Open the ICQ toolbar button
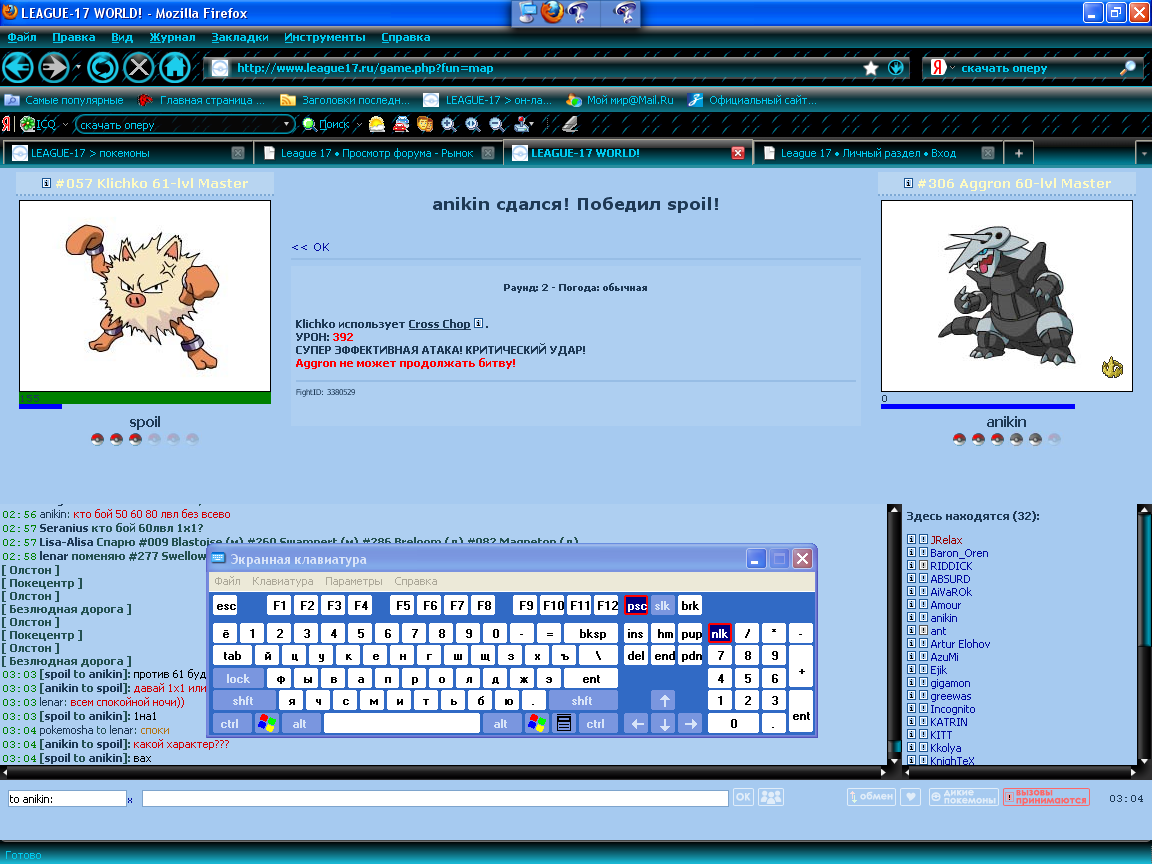The width and height of the screenshot is (1152, 864). click(x=37, y=124)
